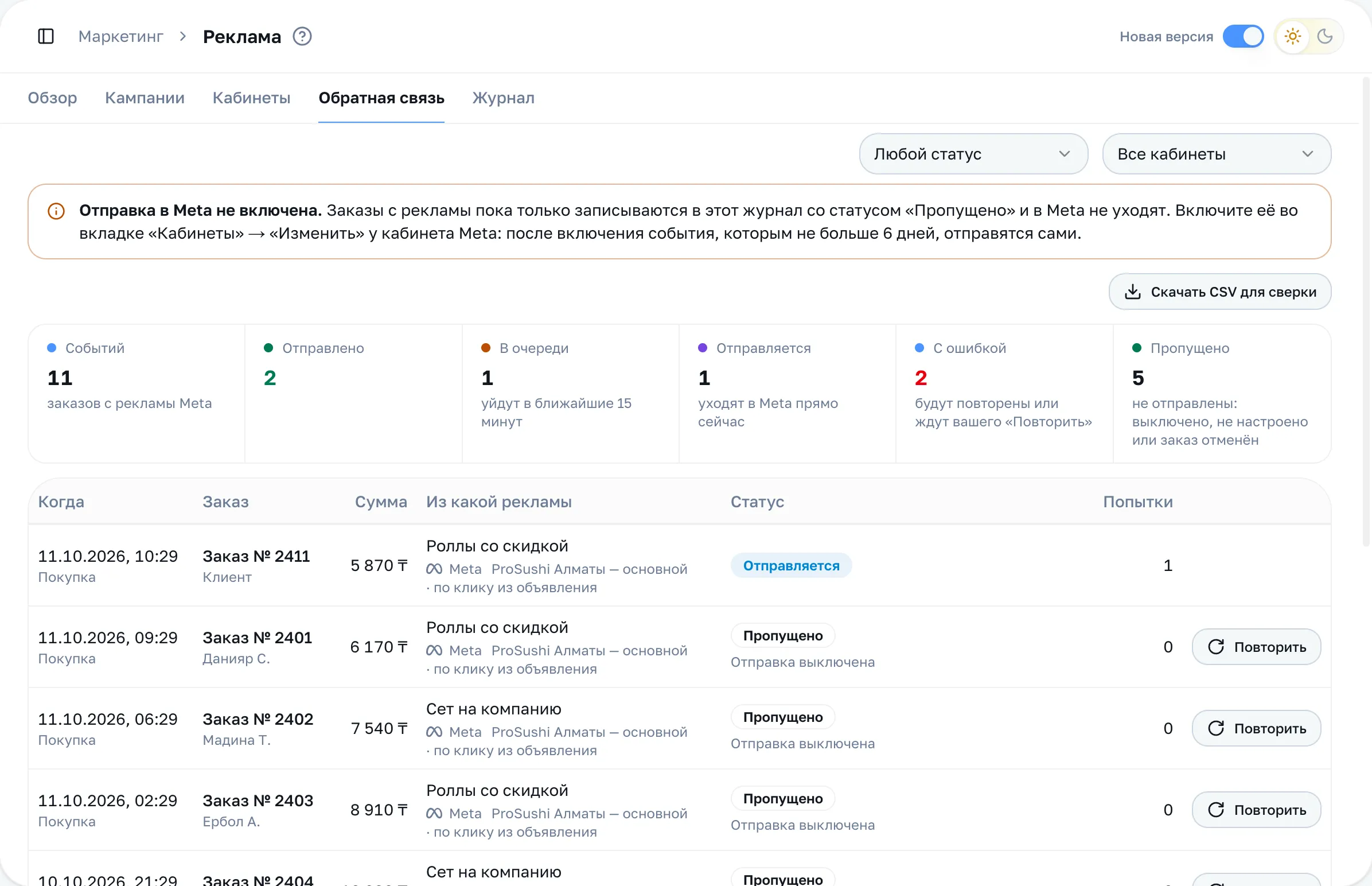This screenshot has width=1372, height=886.
Task: Download the CSV для сверки file
Action: 1219,292
